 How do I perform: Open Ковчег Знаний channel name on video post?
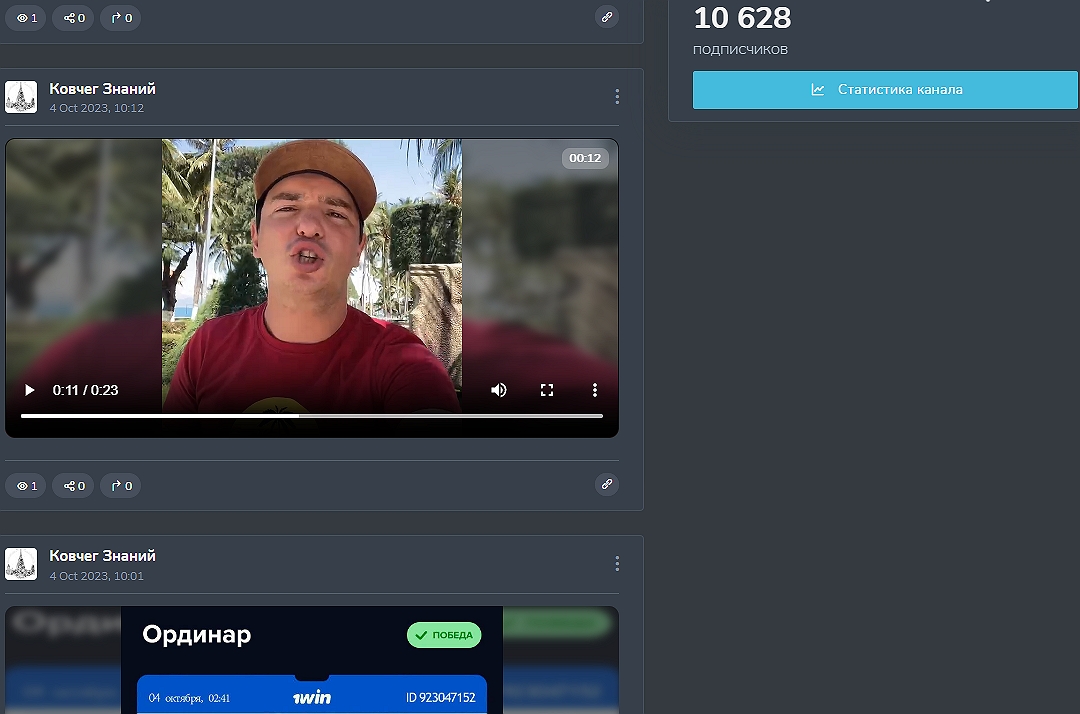102,89
